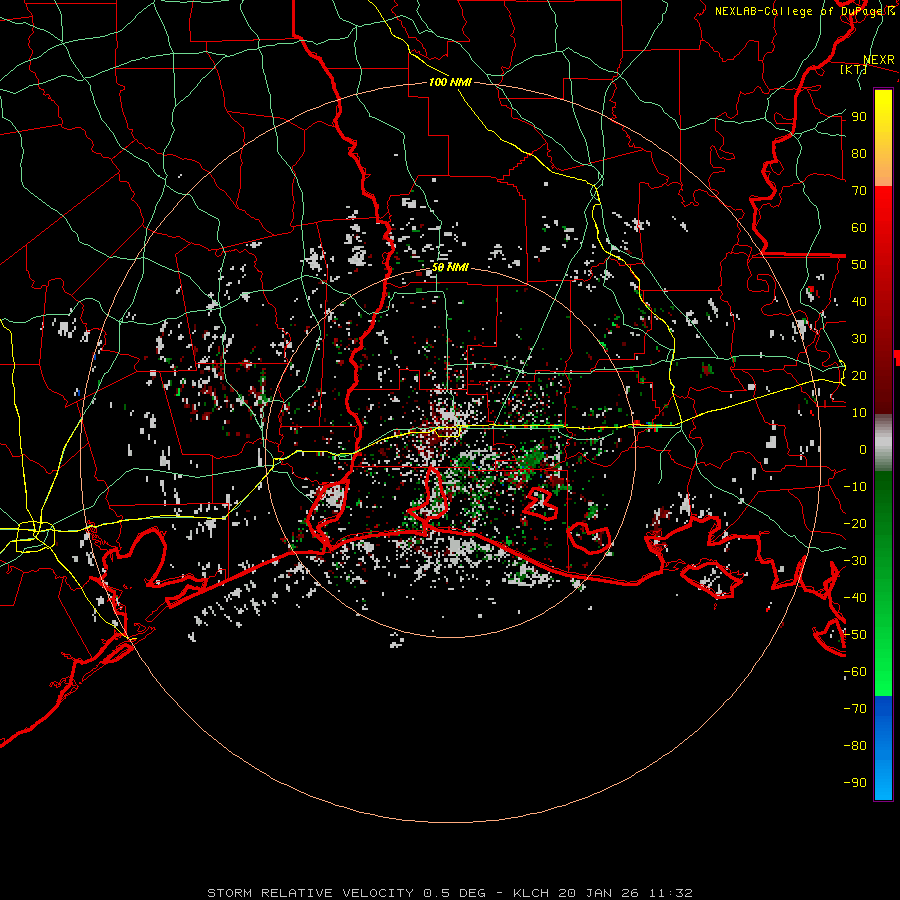Click the "0" value on the velocity scale
The height and width of the screenshot is (900, 900).
pos(863,449)
